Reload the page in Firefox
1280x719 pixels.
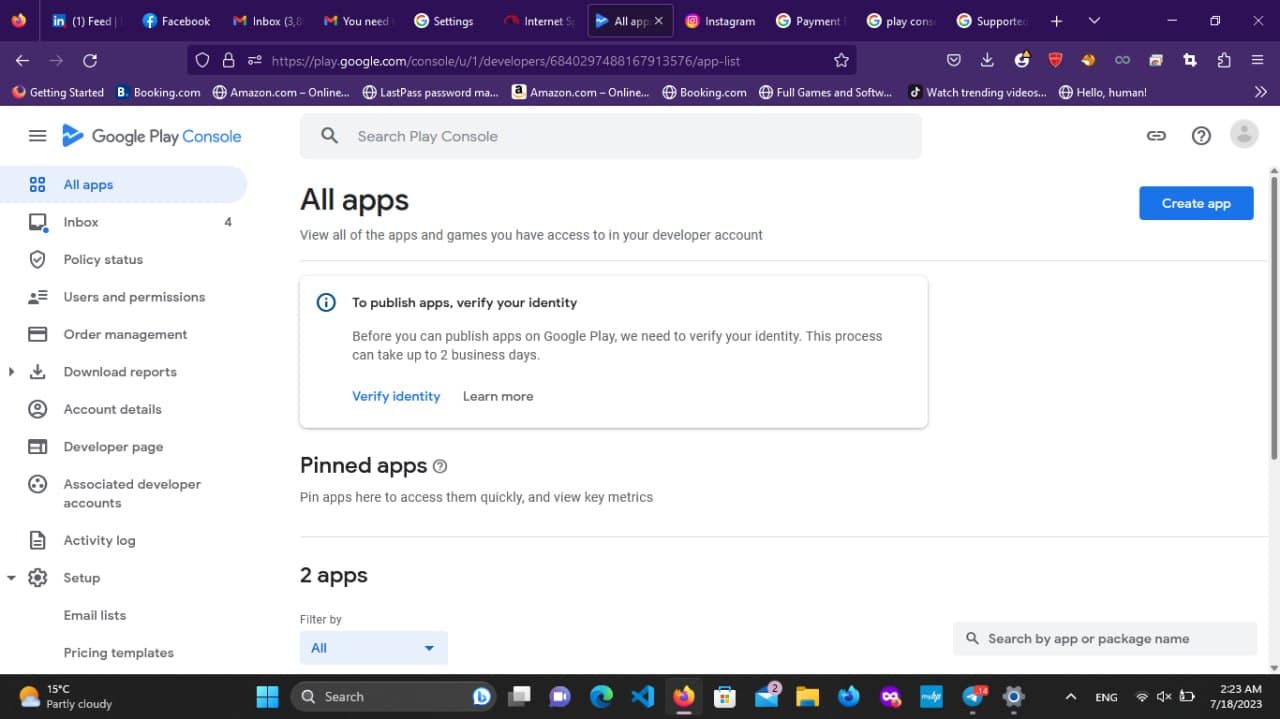tap(90, 60)
